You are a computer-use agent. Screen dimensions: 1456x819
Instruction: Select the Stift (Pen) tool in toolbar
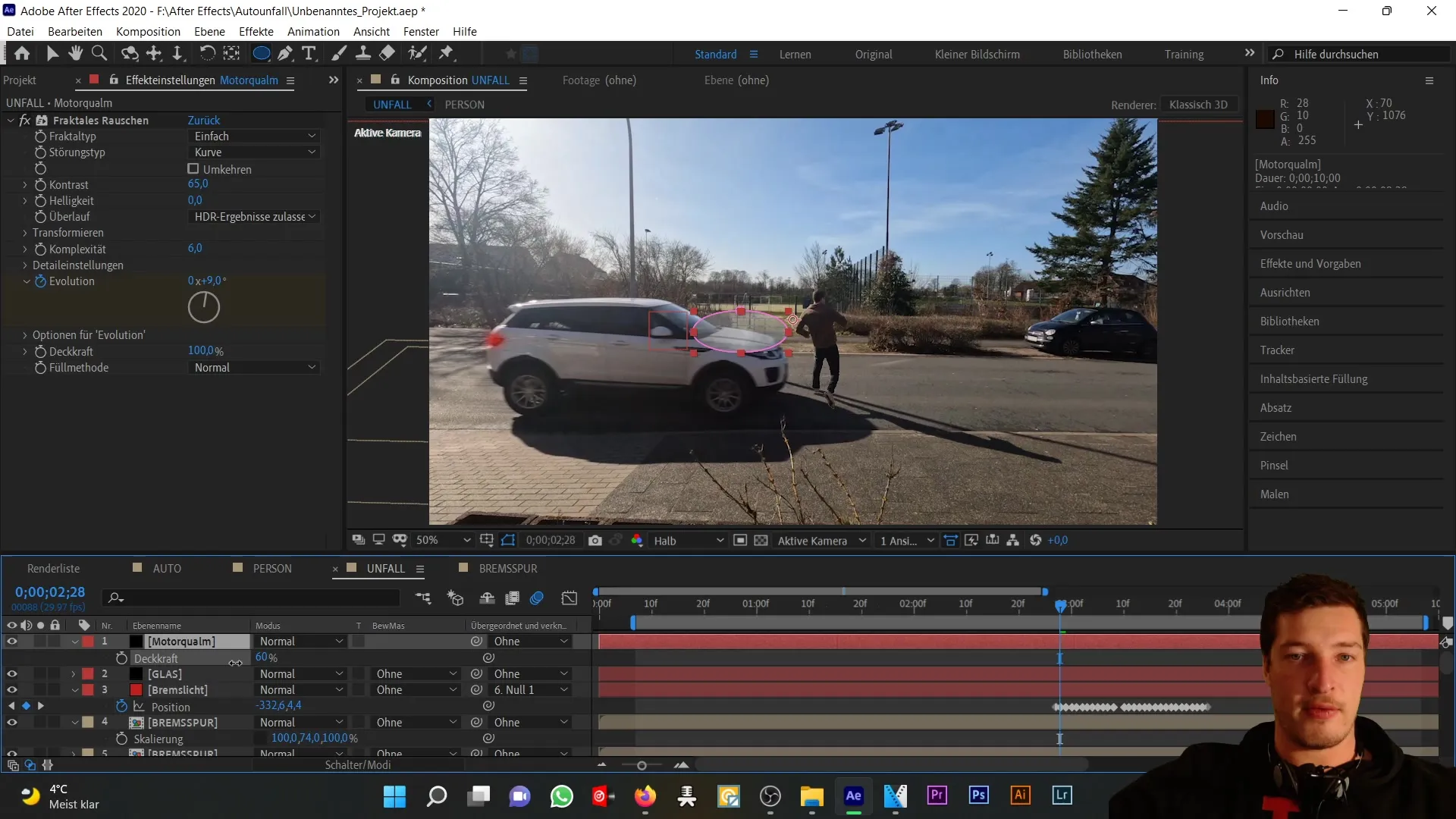click(x=286, y=53)
